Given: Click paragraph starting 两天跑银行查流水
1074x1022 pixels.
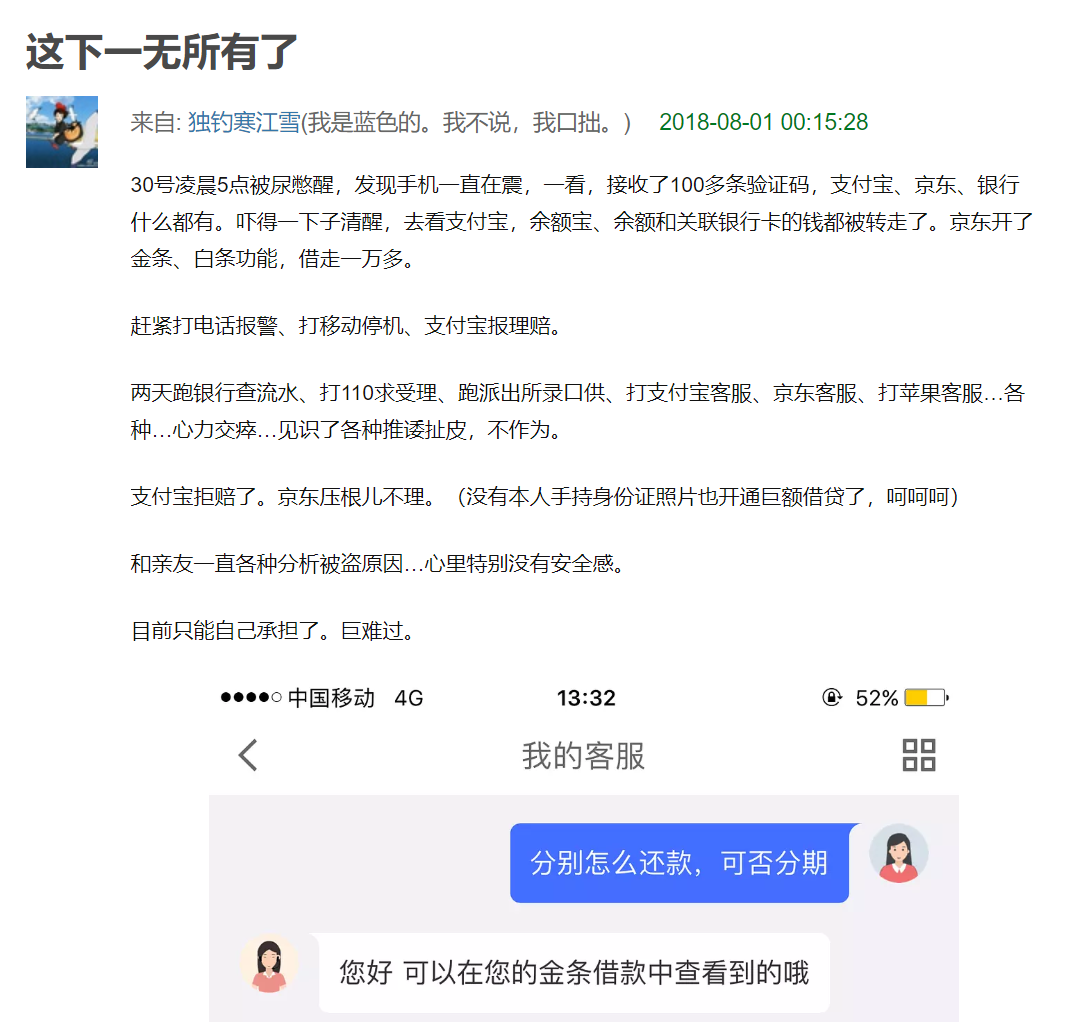Looking at the screenshot, I should [577, 411].
